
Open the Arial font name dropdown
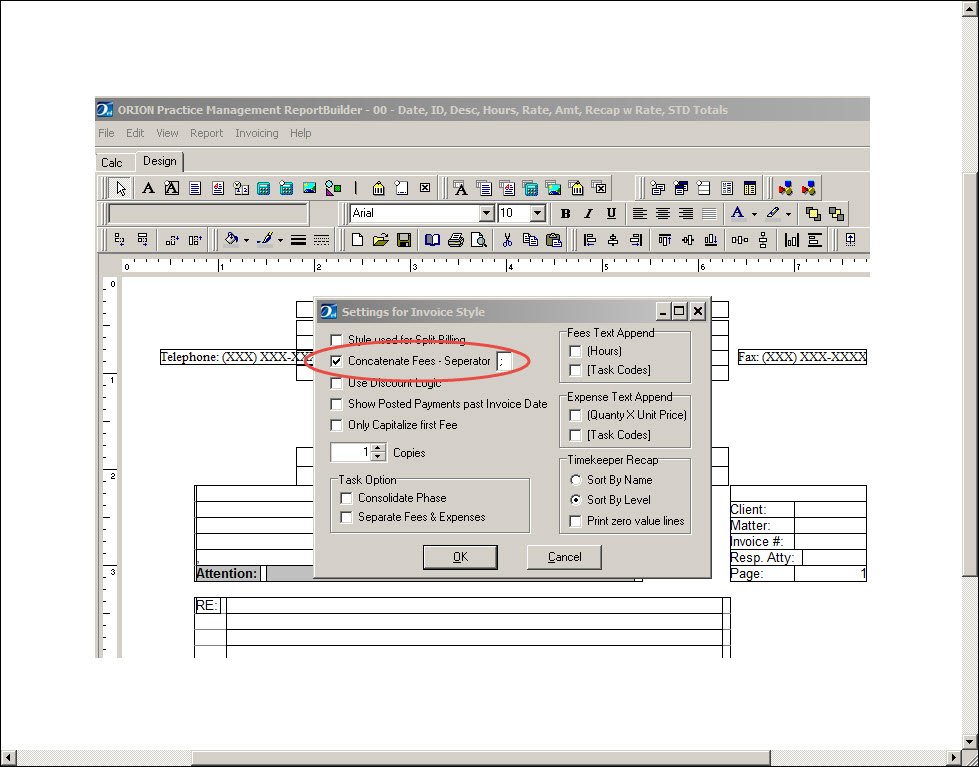click(487, 214)
